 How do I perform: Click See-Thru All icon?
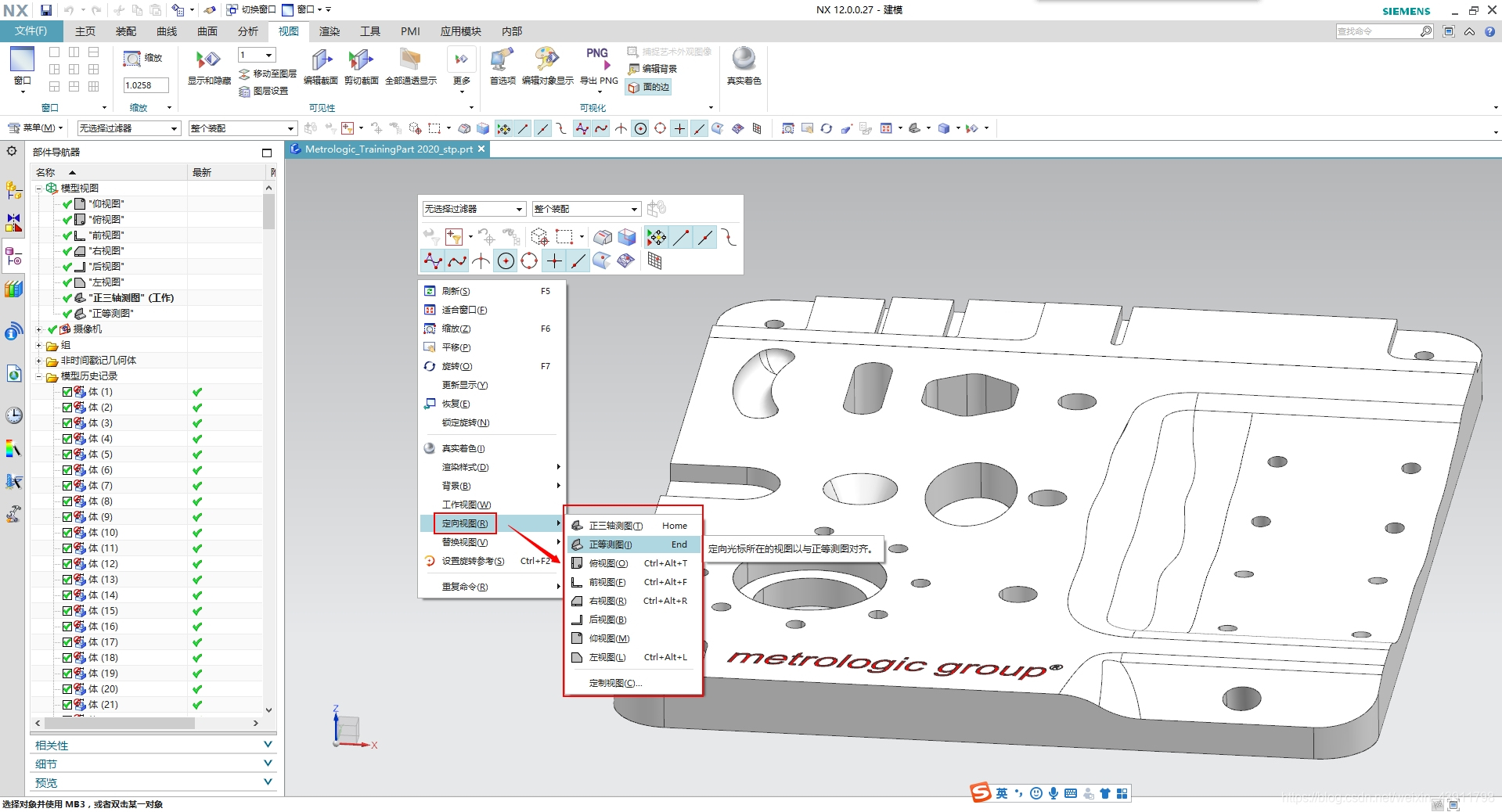coord(410,66)
